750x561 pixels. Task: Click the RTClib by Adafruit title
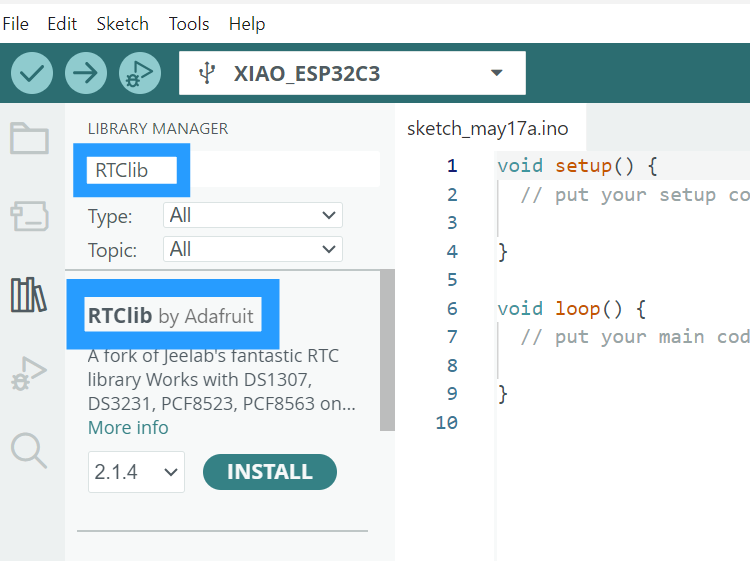pos(171,316)
